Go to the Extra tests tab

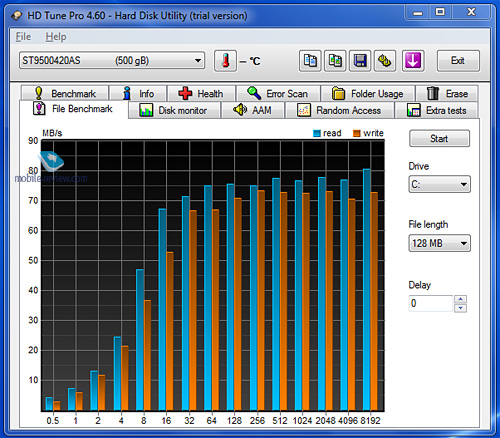(x=437, y=110)
